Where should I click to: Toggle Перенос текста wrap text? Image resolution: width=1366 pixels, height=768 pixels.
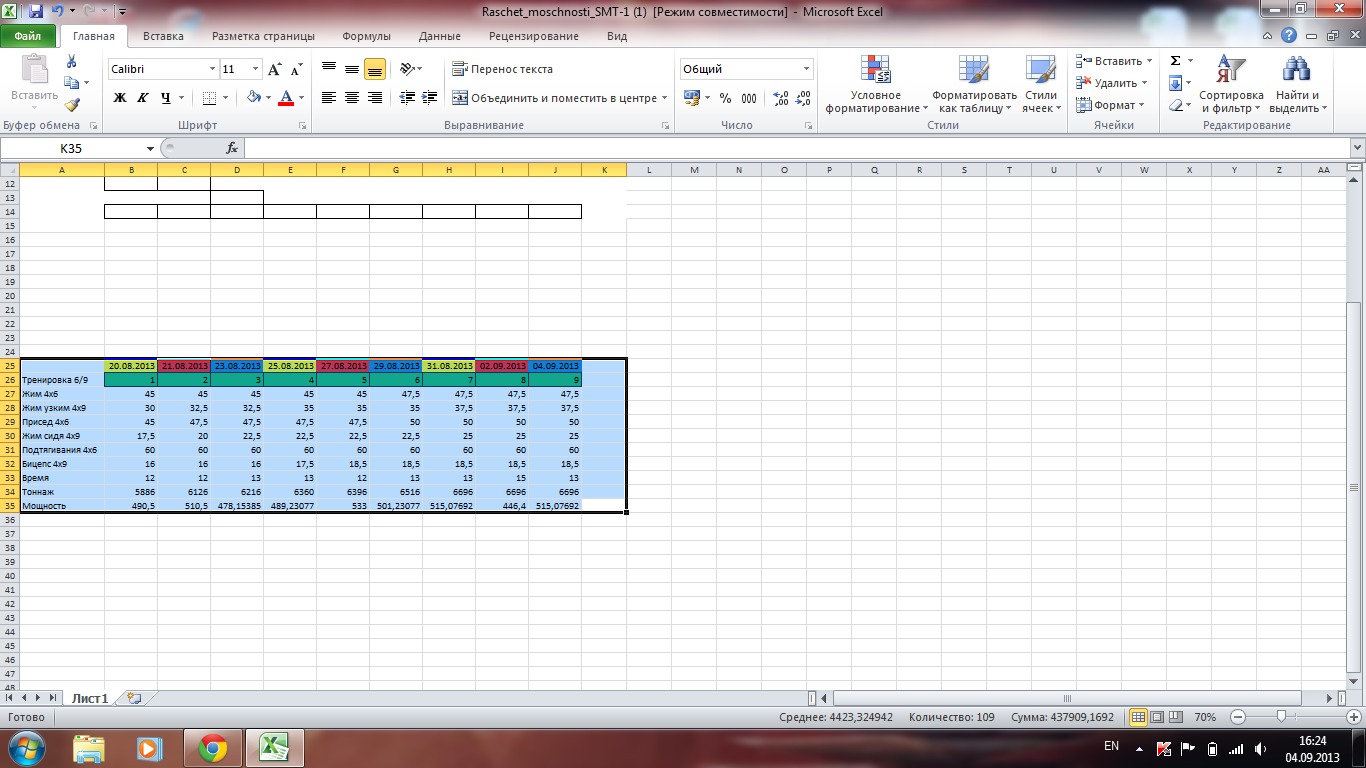[502, 69]
